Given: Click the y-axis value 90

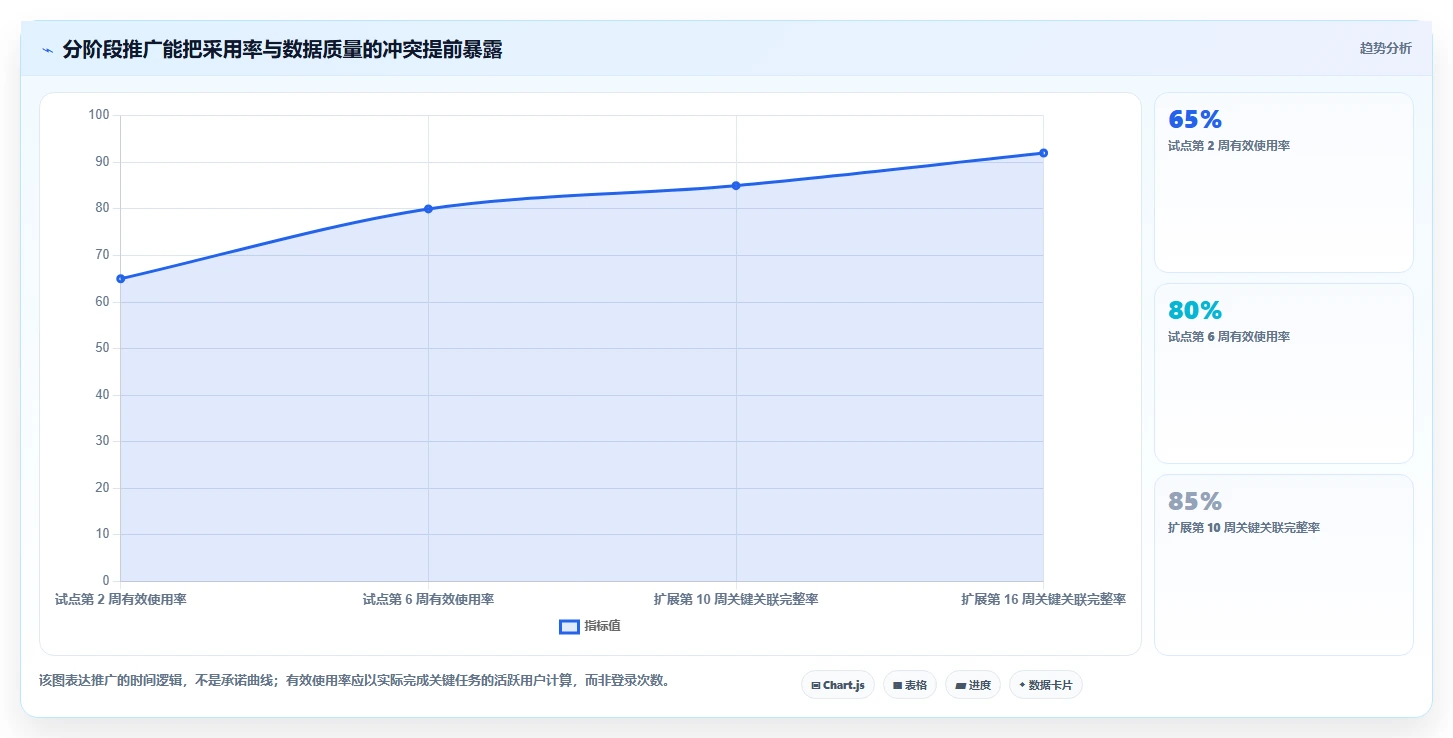Looking at the screenshot, I should pyautogui.click(x=102, y=162).
